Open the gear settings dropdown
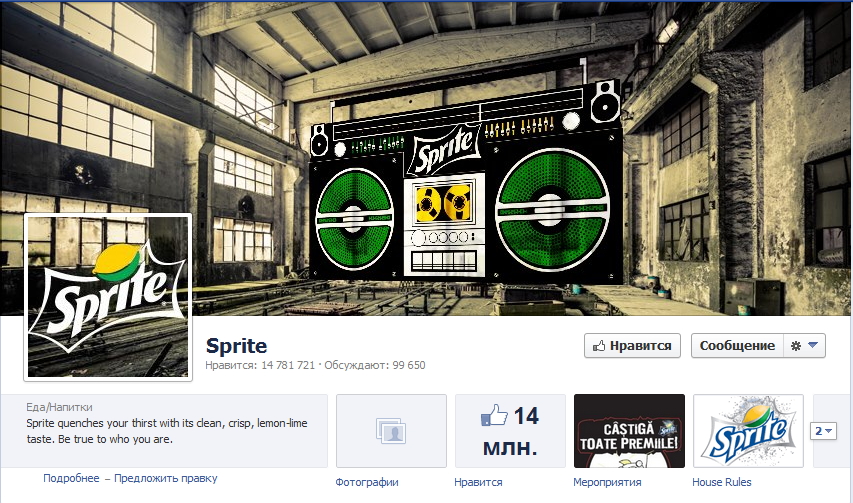This screenshot has width=853, height=503. pyautogui.click(x=805, y=346)
